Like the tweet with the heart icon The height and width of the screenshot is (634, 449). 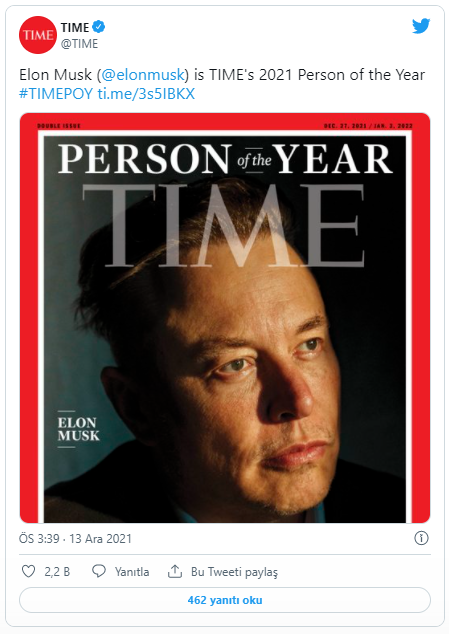pyautogui.click(x=28, y=571)
